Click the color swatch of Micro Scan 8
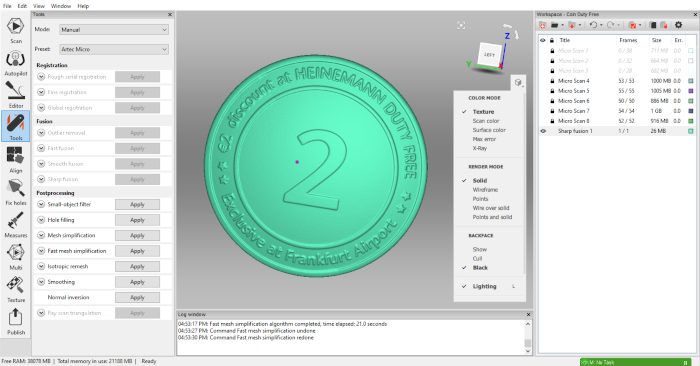Screen dimensions: 700x366 (691, 121)
